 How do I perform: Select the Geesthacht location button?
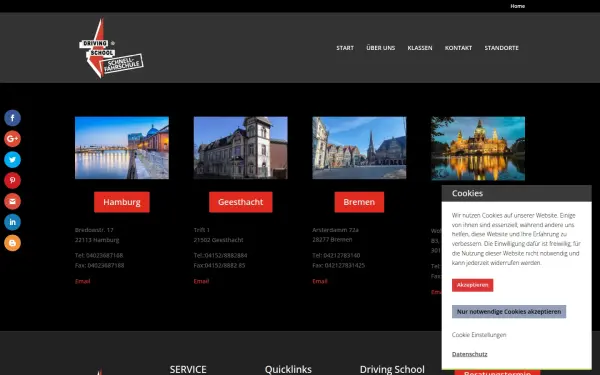(240, 202)
